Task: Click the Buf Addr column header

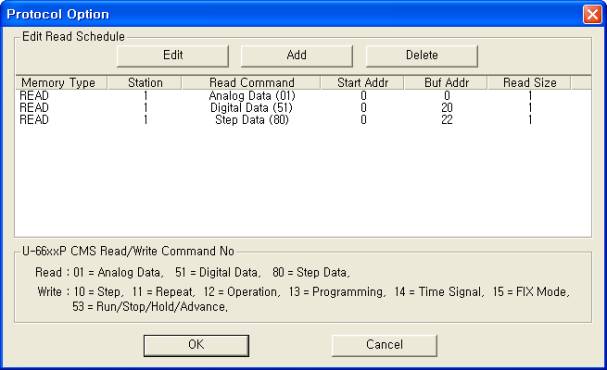Action: tap(446, 82)
